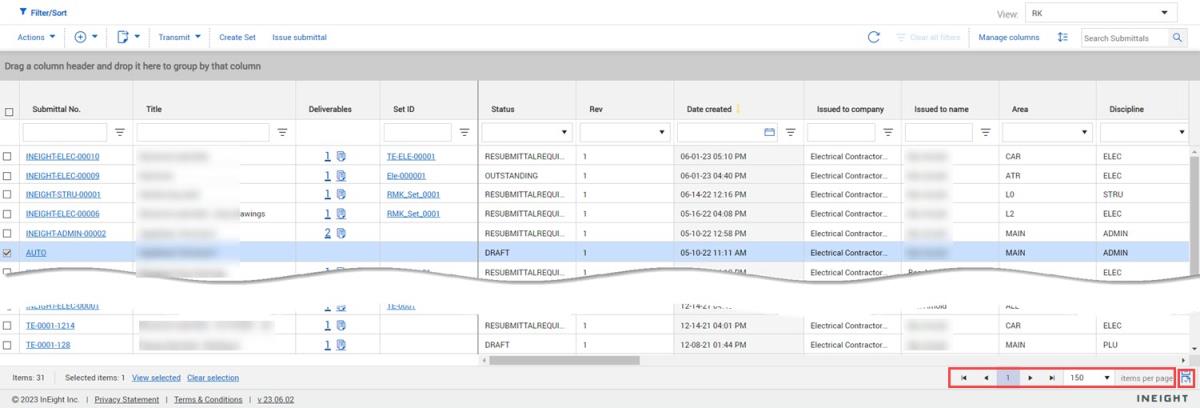
Task: Check the box for INEIGHT-ELEC-00009 row
Action: click(x=8, y=176)
